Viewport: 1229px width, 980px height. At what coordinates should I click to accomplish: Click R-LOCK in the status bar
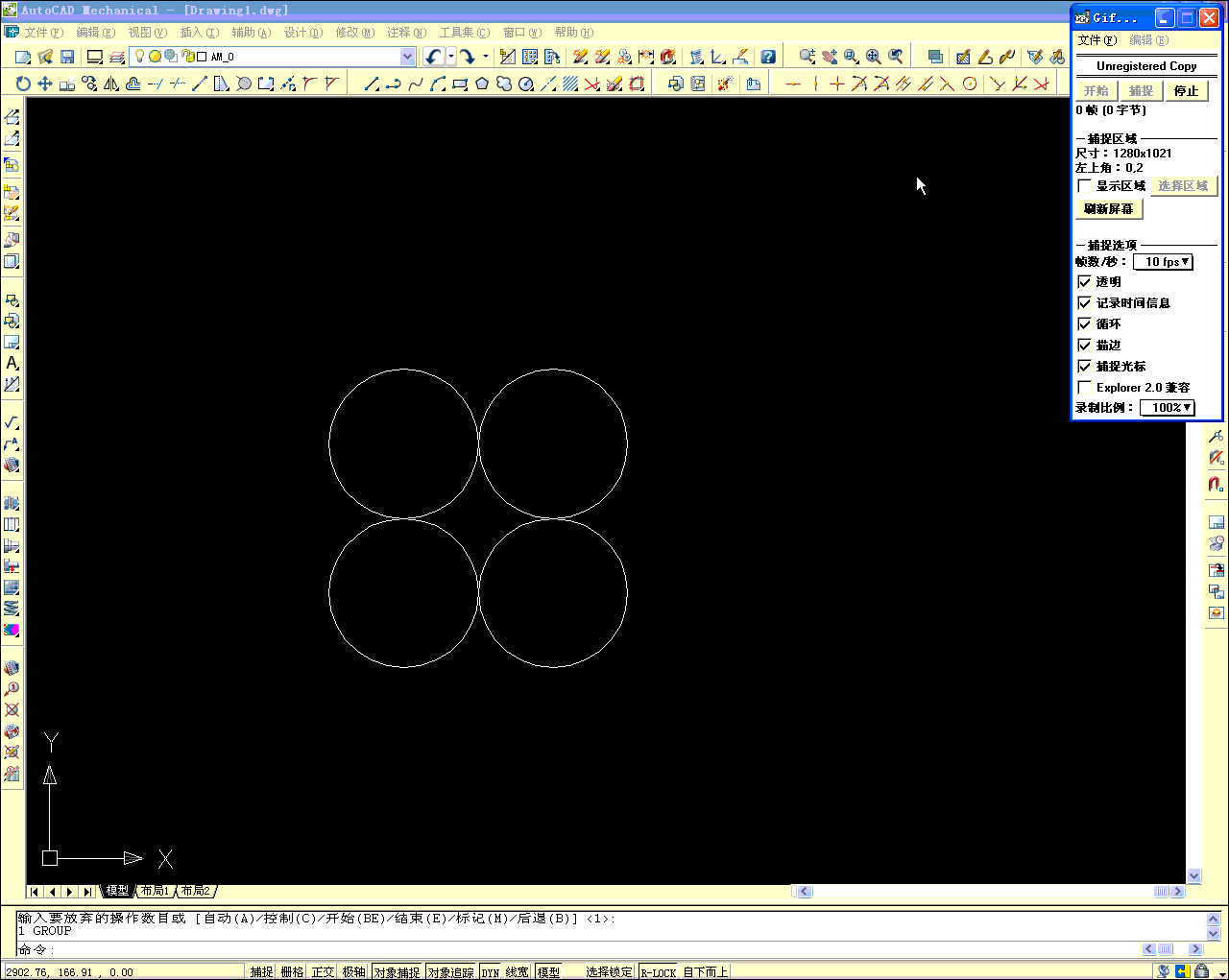[x=658, y=972]
